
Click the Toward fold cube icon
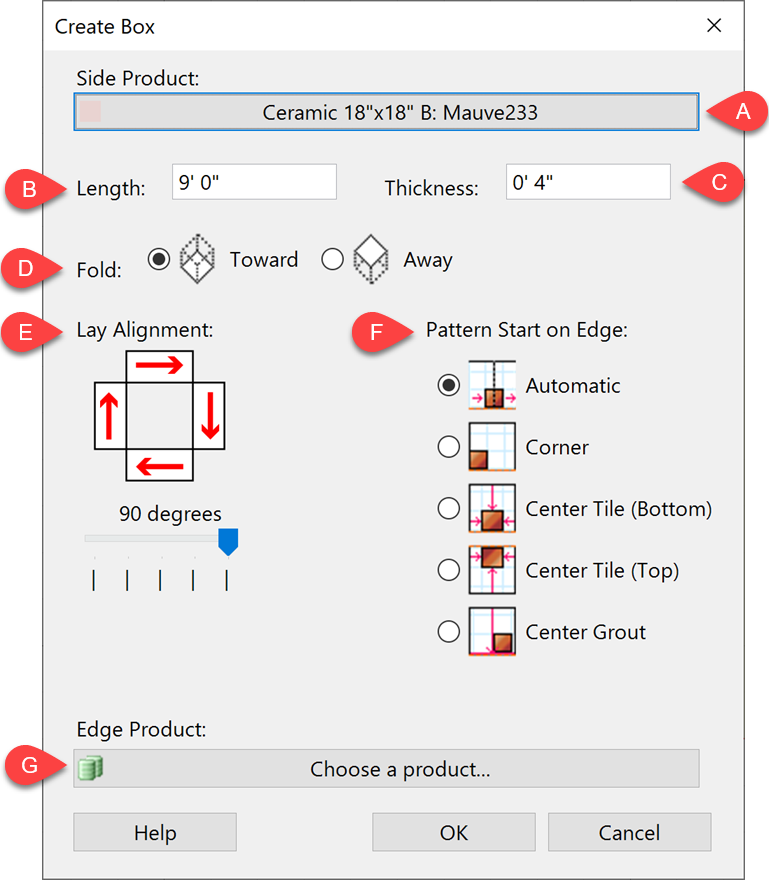(197, 259)
